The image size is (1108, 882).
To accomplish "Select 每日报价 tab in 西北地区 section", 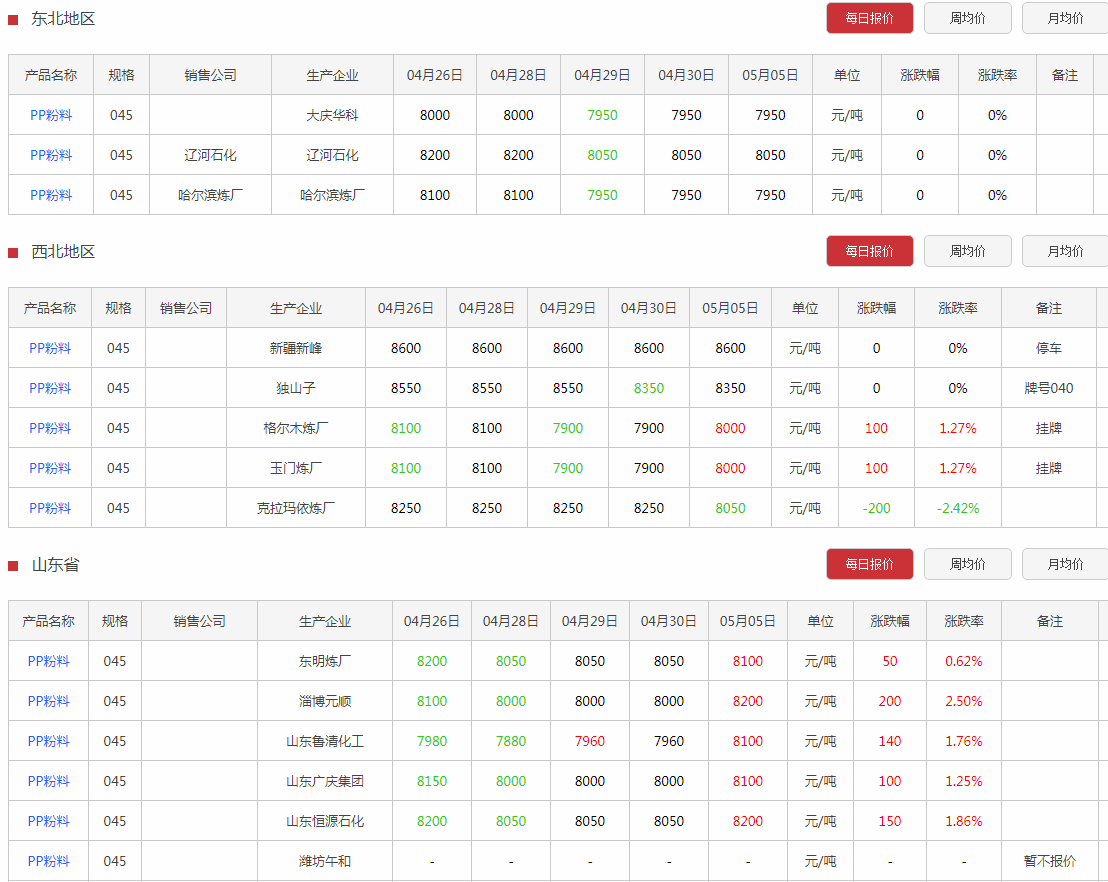I will tap(869, 251).
